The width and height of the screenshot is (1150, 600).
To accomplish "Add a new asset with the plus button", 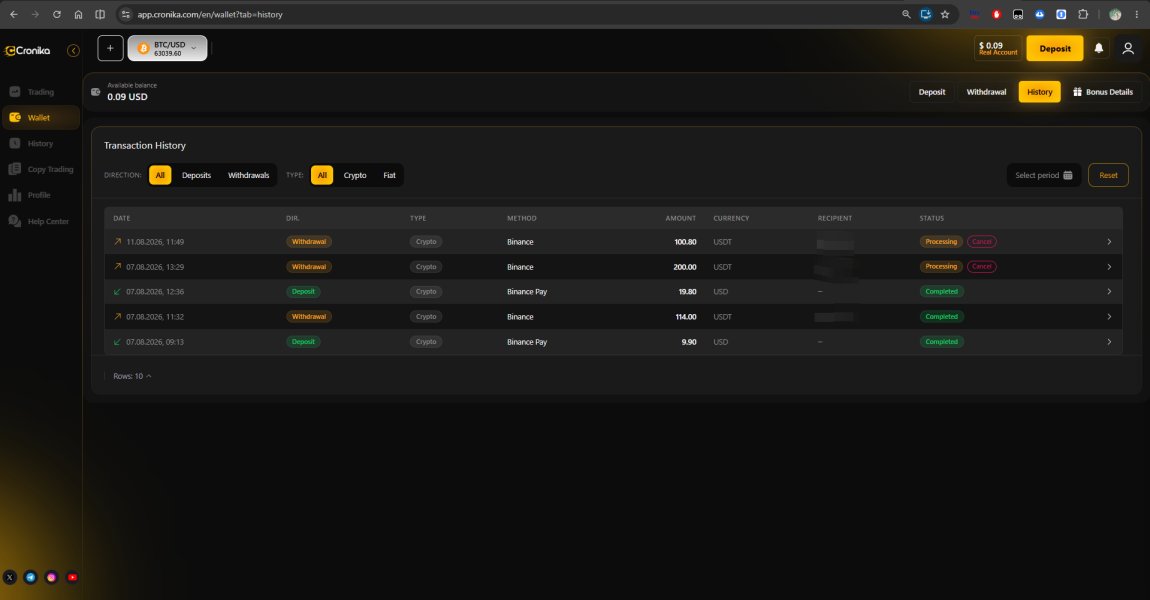I will [110, 48].
